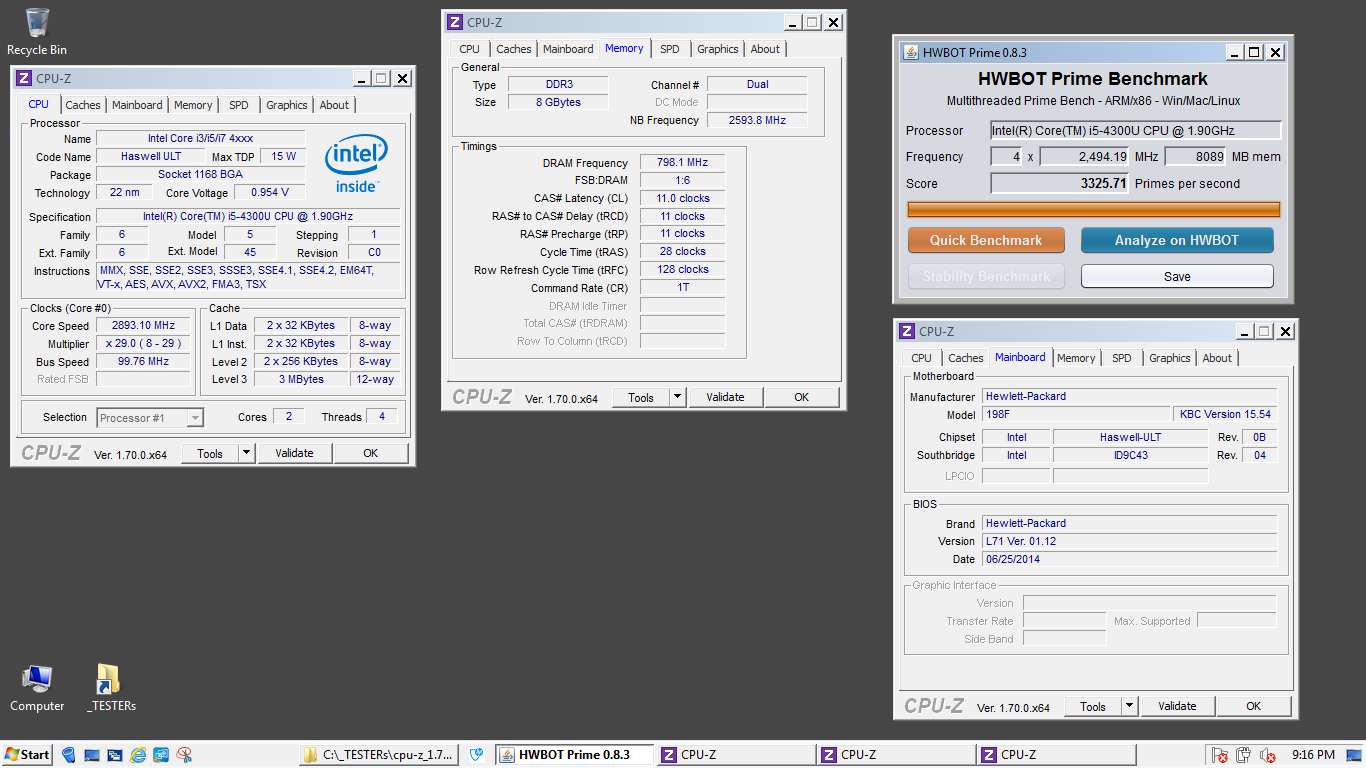Click the Frequency field showing 2,494.19
Screen dimensions: 1366x768
[x=1085, y=156]
